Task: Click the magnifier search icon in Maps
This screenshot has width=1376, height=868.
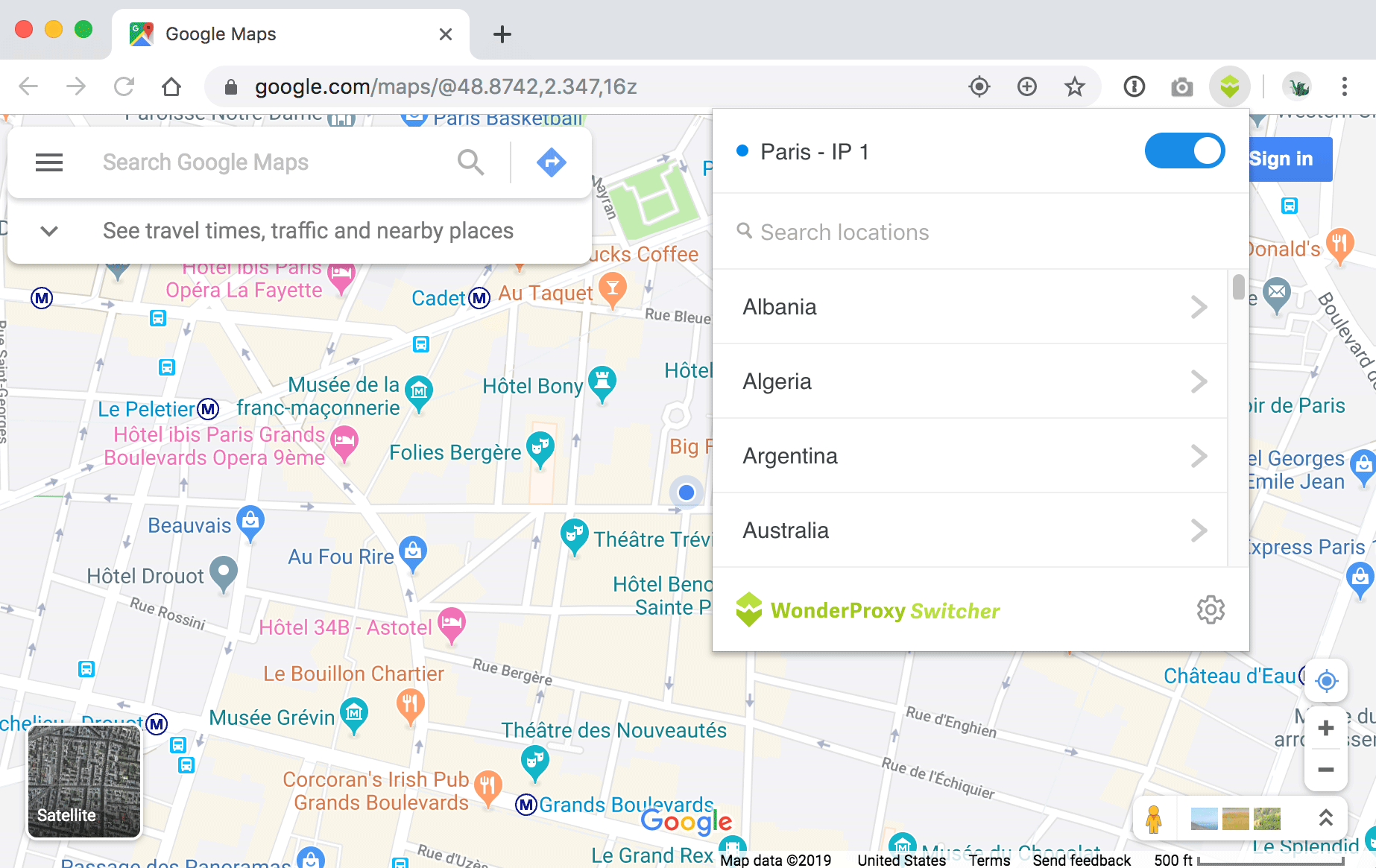Action: pos(471,162)
